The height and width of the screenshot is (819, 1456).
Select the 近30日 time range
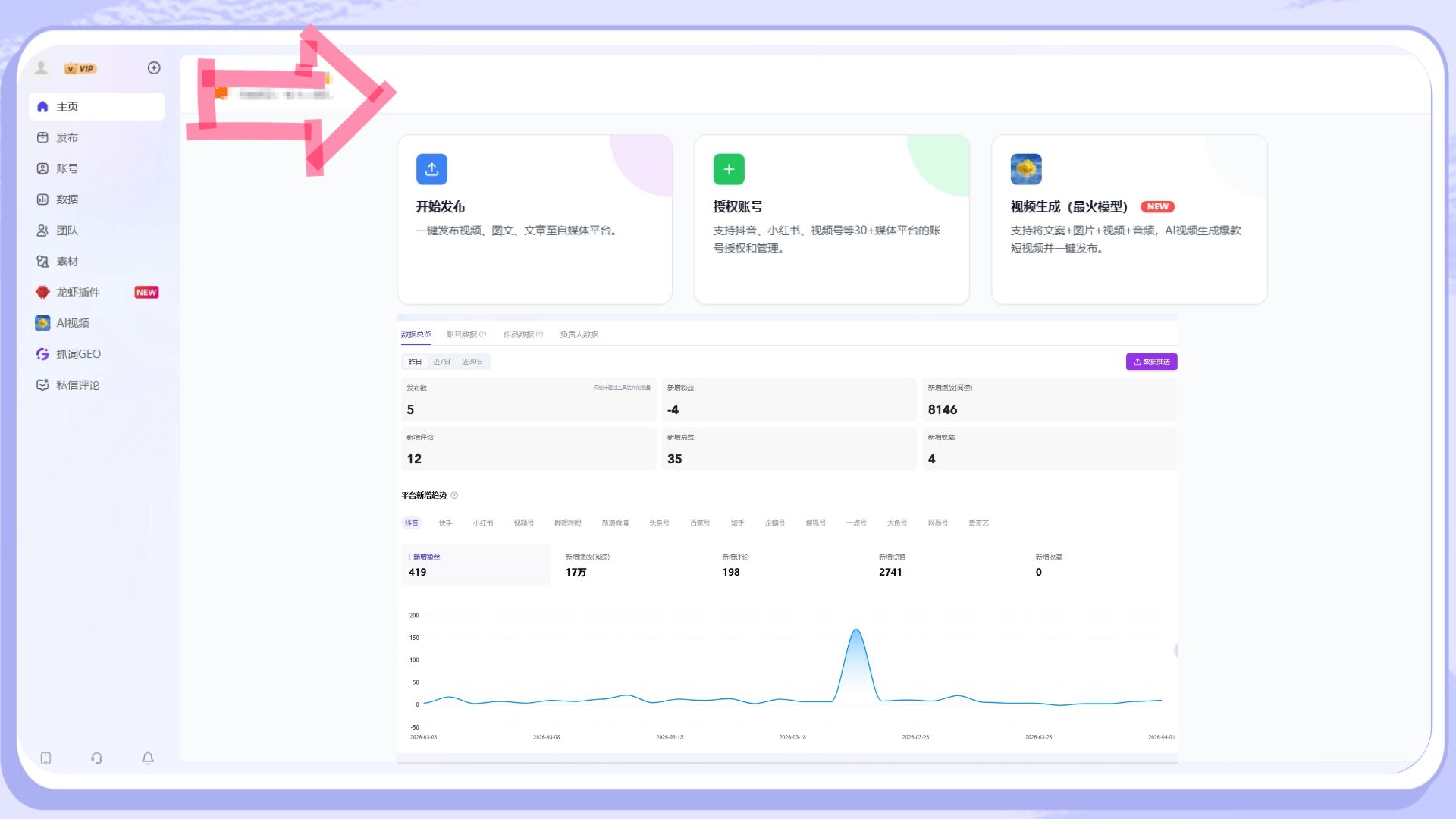click(472, 362)
